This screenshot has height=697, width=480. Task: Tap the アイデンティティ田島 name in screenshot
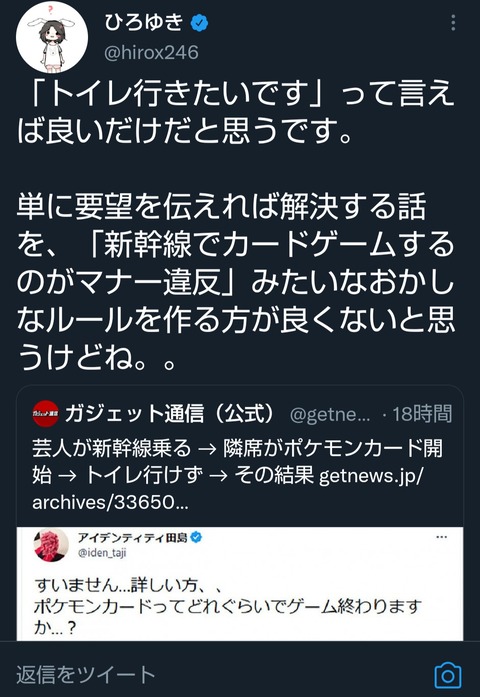tap(132, 537)
